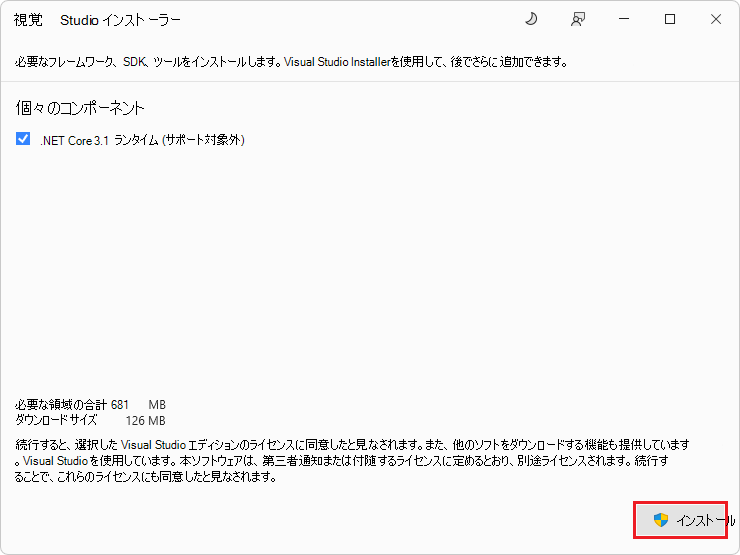Screen dimensions: 740x555
Task: Click the license agreement paragraph
Action: (x=352, y=461)
